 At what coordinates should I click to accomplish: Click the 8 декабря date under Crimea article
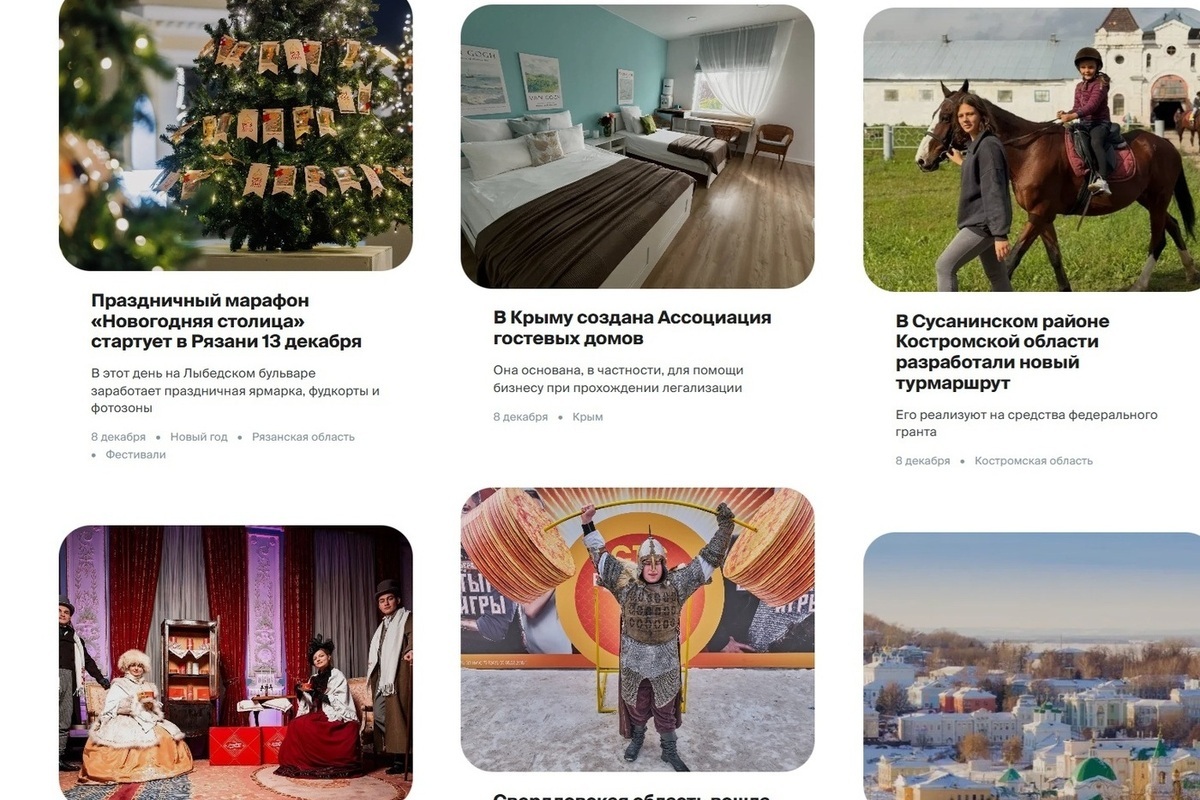(520, 417)
